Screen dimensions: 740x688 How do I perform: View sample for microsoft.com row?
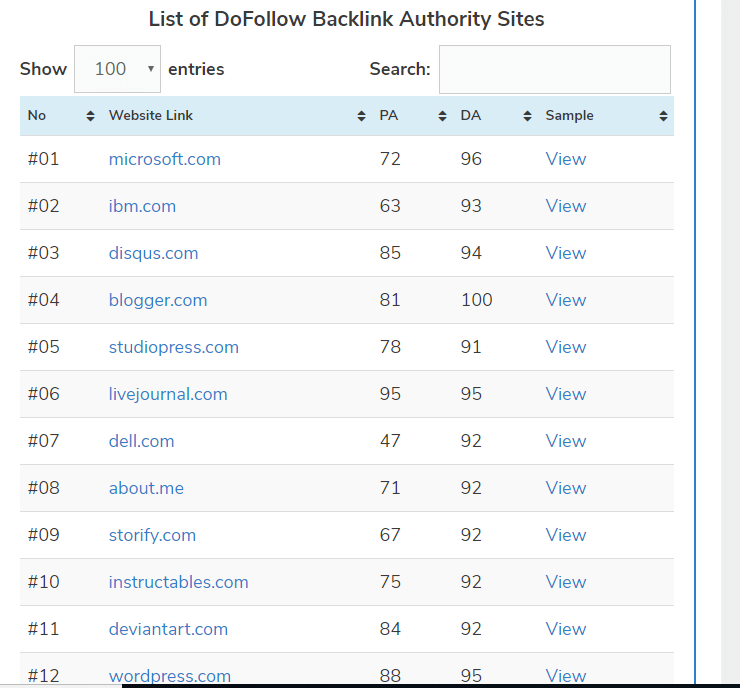566,159
